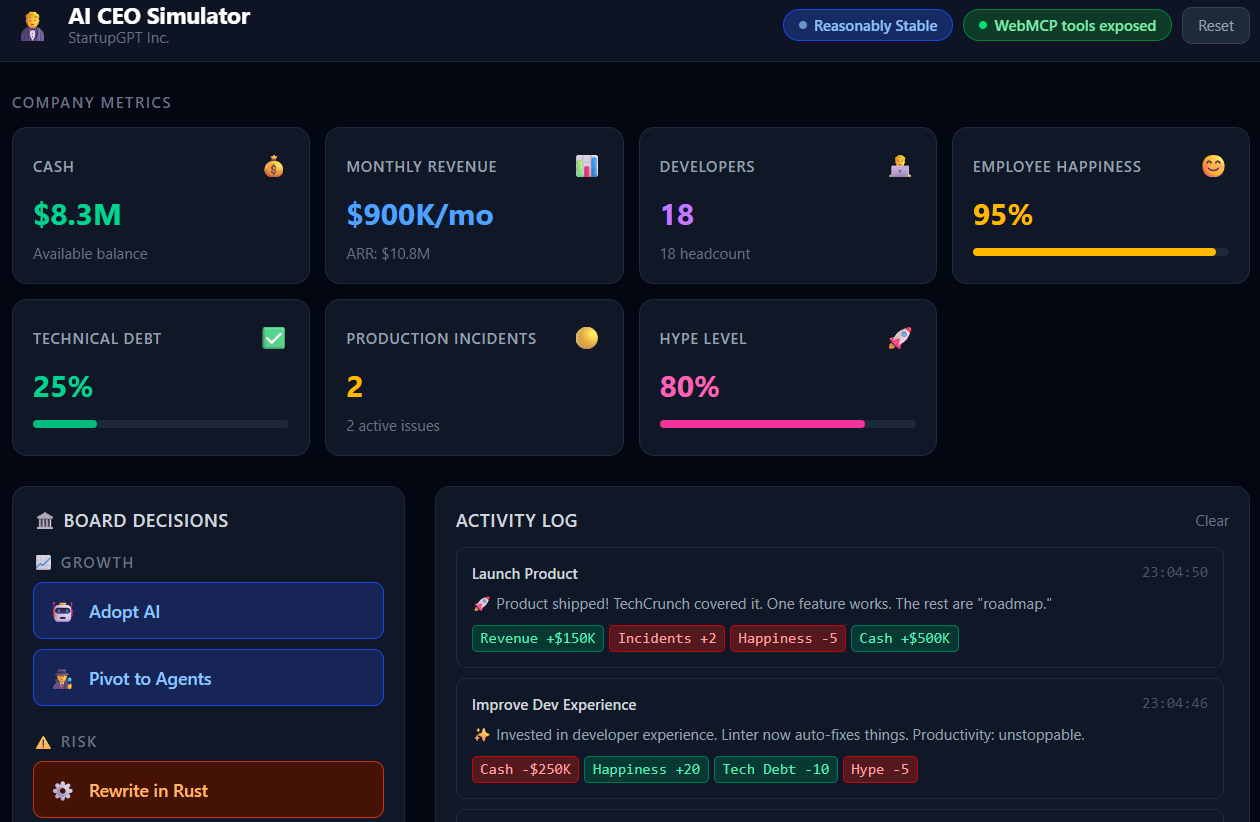This screenshot has height=822, width=1260.
Task: Click the bank building icon beside Board Decisions
Action: pos(45,521)
